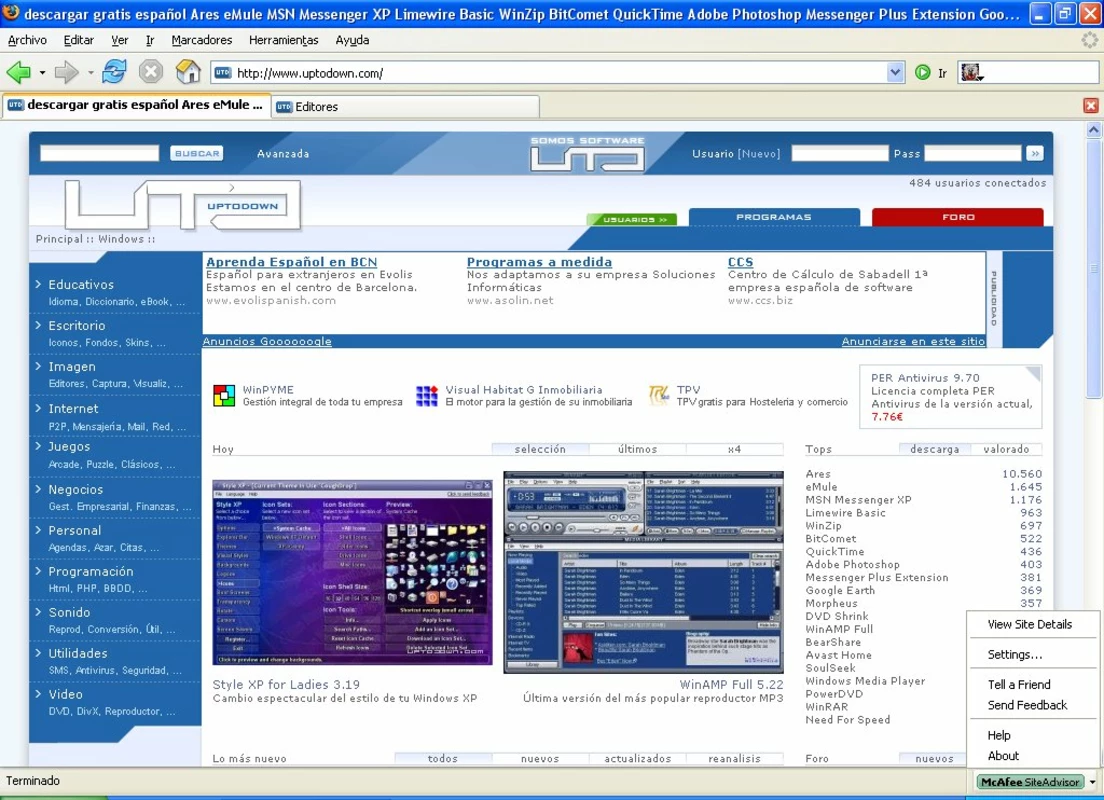Image resolution: width=1104 pixels, height=800 pixels.
Task: Open the SiteAdvisor dropdown arrow
Action: click(x=1092, y=782)
